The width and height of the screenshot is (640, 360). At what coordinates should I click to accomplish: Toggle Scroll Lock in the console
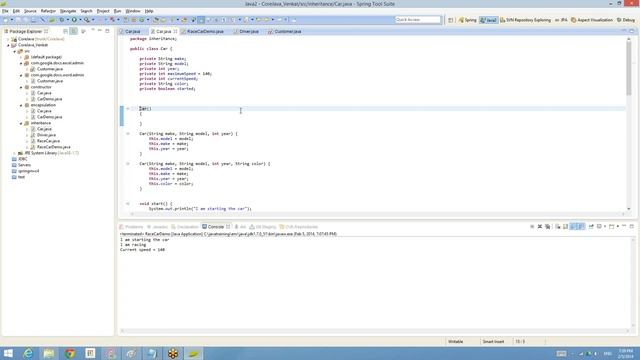(565, 227)
